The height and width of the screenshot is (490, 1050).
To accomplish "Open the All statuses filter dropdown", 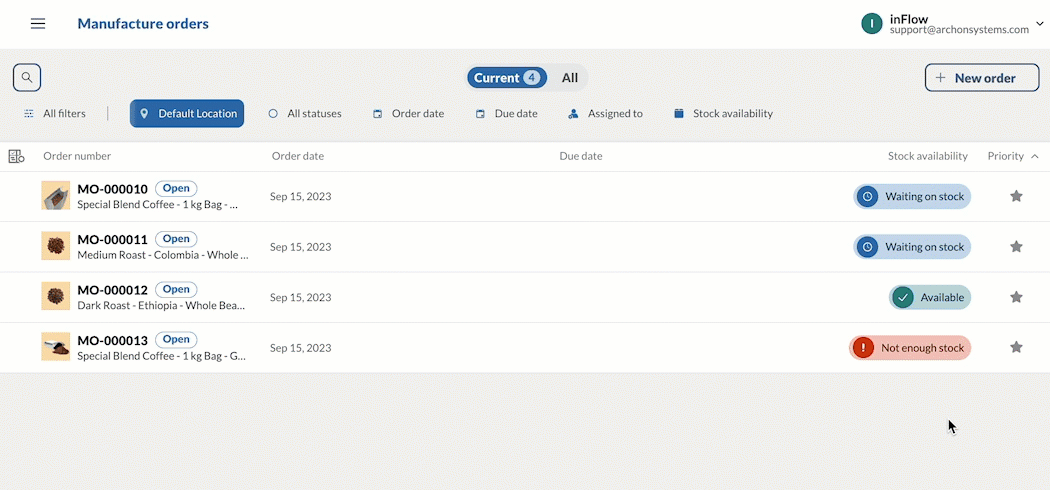I will click(x=305, y=114).
